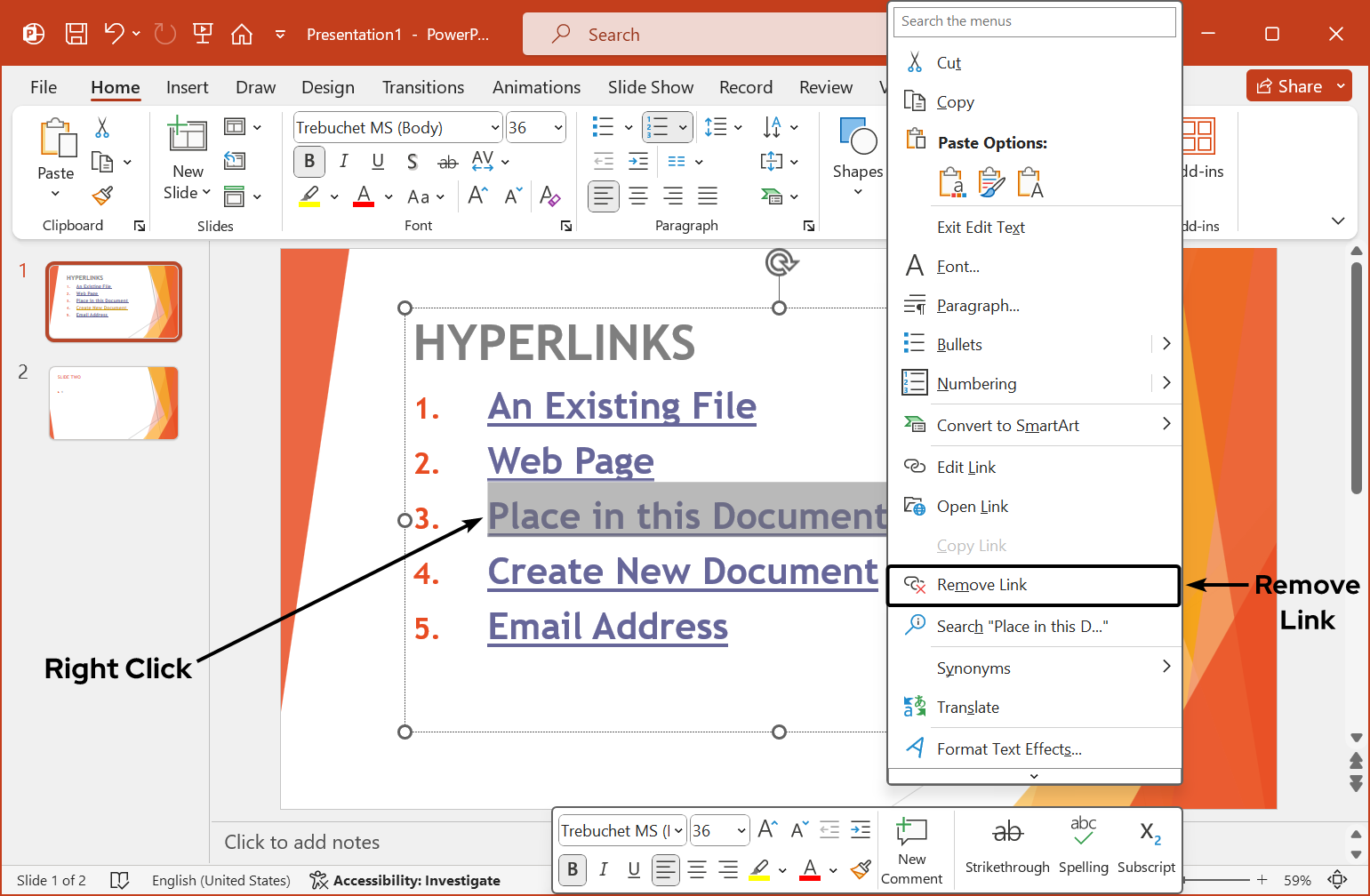The height and width of the screenshot is (896, 1370).
Task: Switch to the Animations ribbon tab
Action: click(x=536, y=86)
